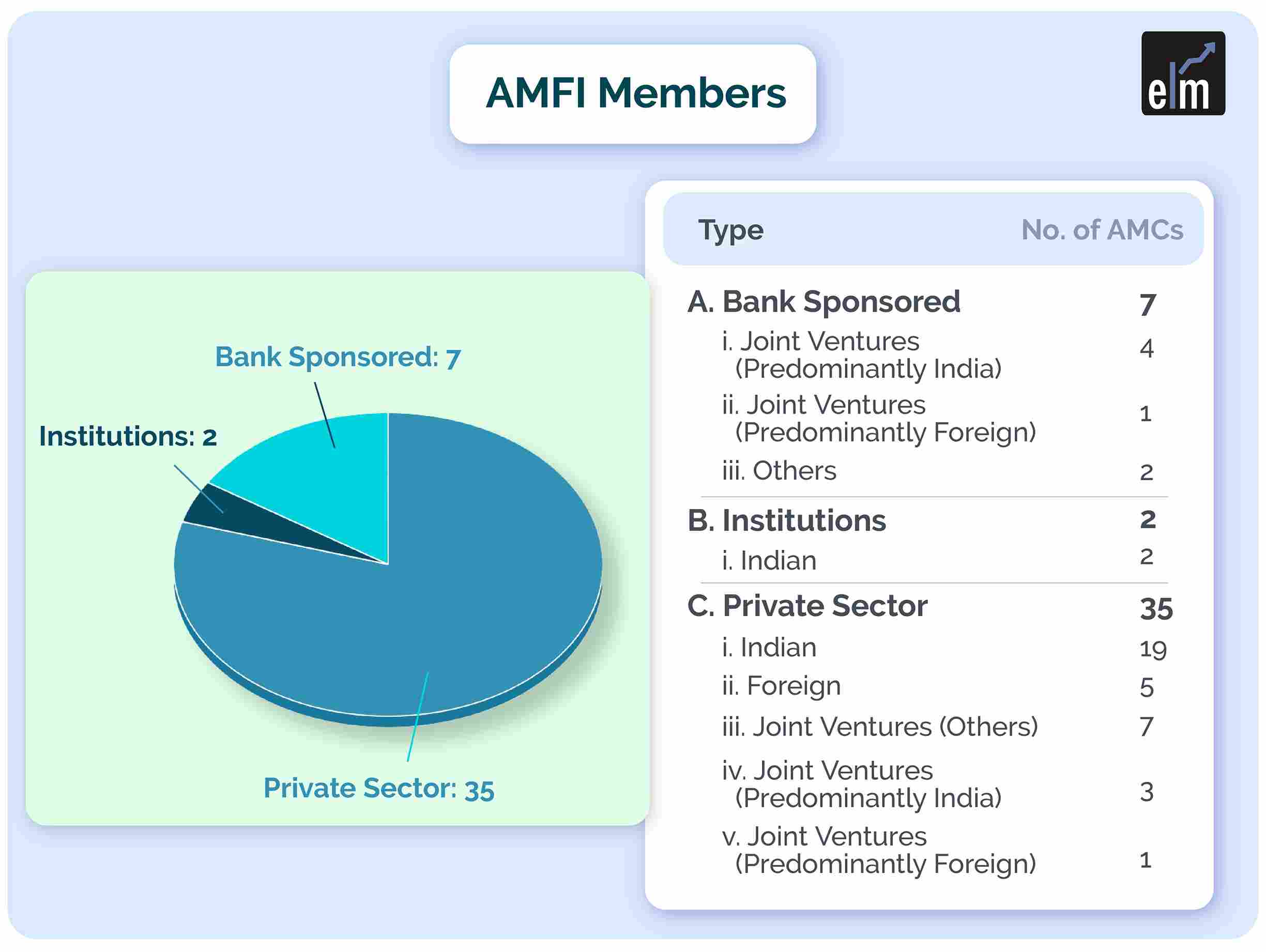The width and height of the screenshot is (1266, 952).
Task: Click the 'Private Sector: 35' chart label
Action: pos(379,789)
